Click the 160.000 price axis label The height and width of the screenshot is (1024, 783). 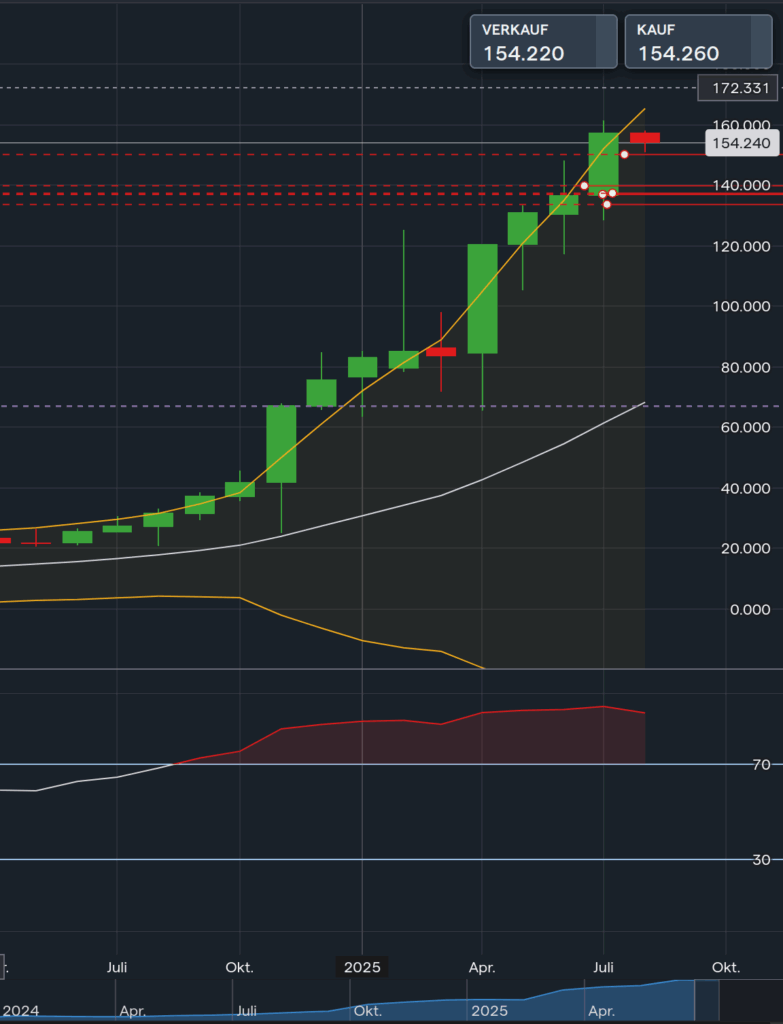[x=741, y=125]
